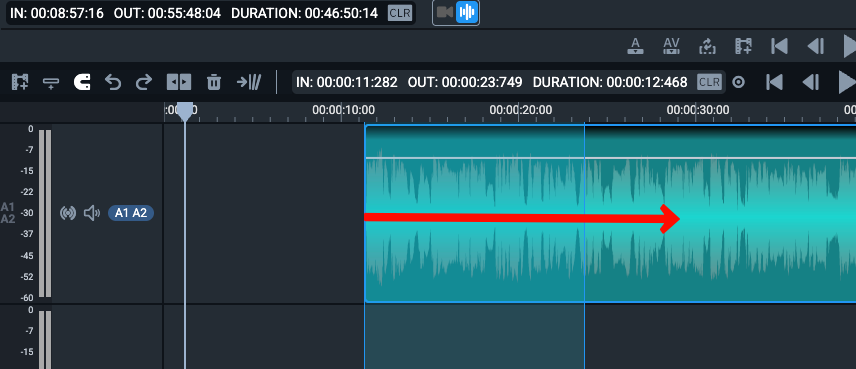This screenshot has height=369, width=856.
Task: Play the timeline
Action: point(848,82)
